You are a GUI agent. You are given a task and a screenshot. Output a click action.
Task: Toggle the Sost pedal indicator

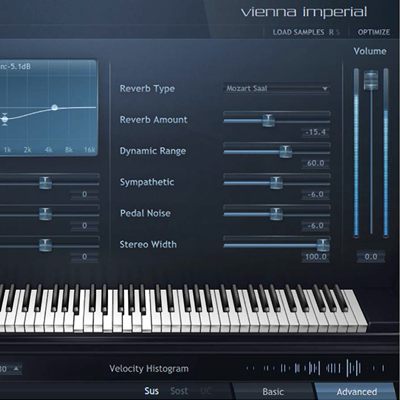click(x=179, y=391)
